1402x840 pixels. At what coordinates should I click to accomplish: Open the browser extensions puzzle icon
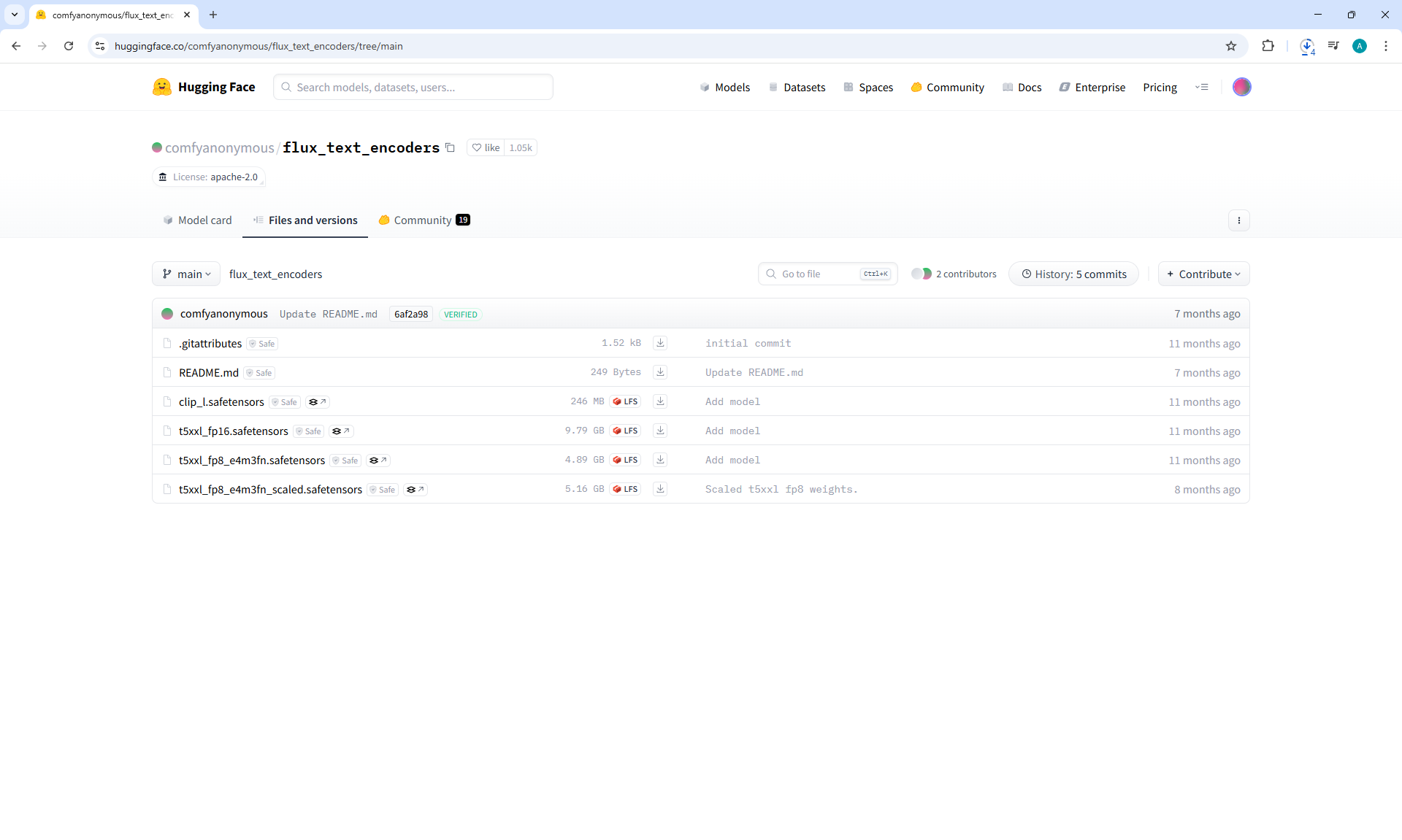tap(1268, 46)
